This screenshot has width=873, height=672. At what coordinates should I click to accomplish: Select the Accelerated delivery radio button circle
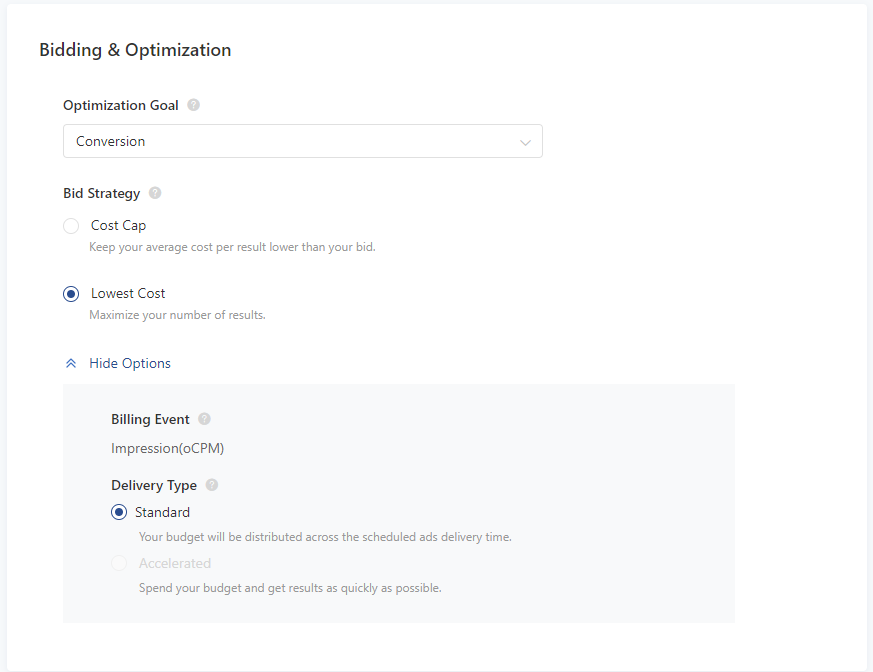(119, 563)
